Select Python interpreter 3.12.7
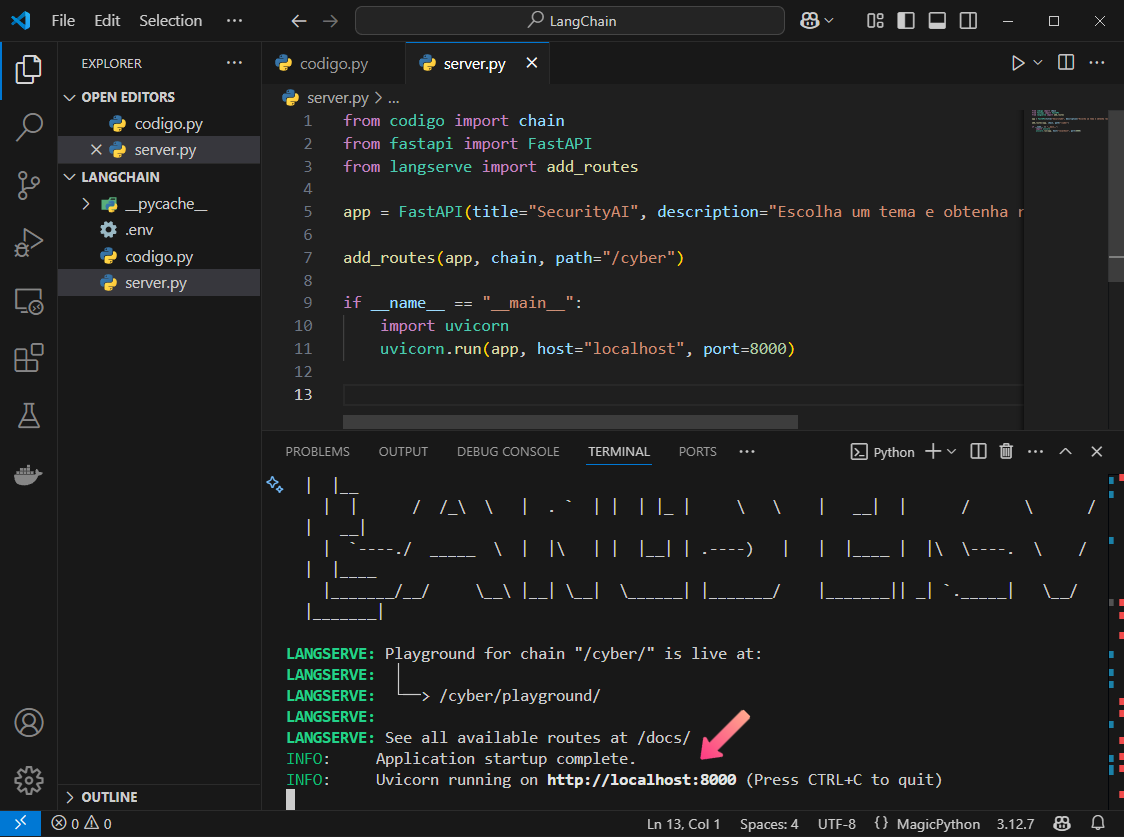 [1015, 824]
